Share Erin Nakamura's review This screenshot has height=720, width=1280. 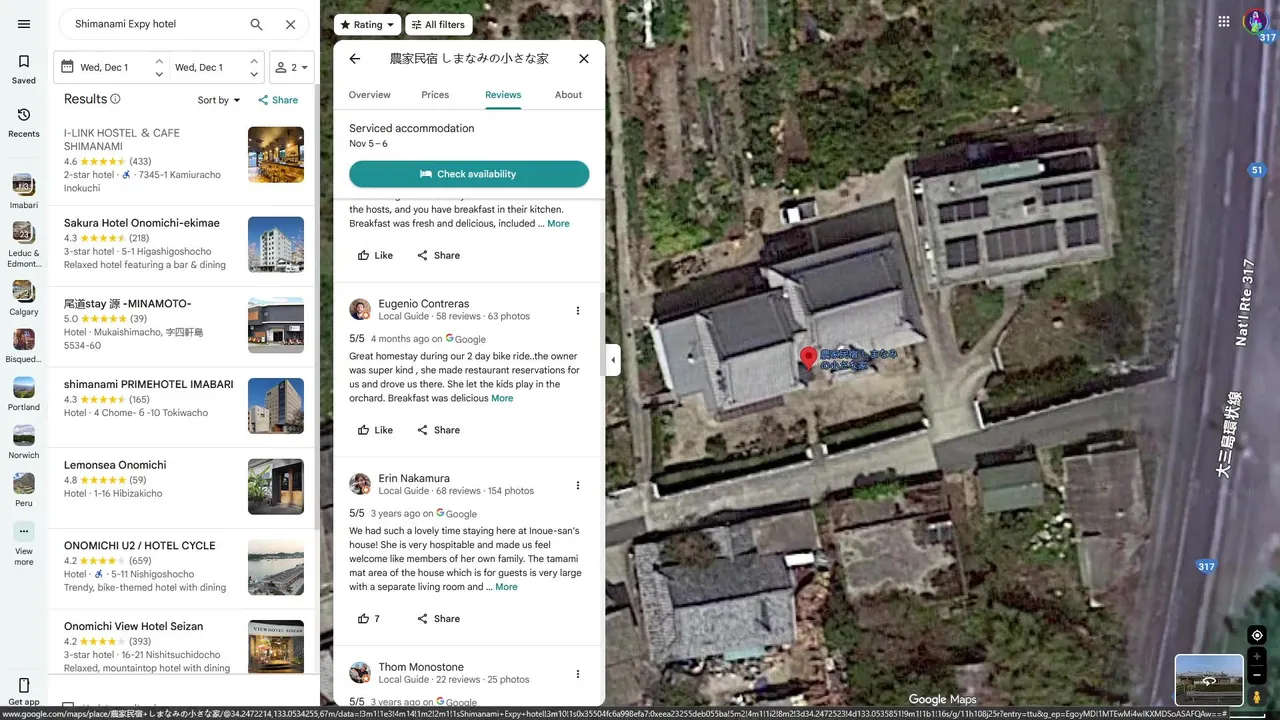pyautogui.click(x=438, y=619)
